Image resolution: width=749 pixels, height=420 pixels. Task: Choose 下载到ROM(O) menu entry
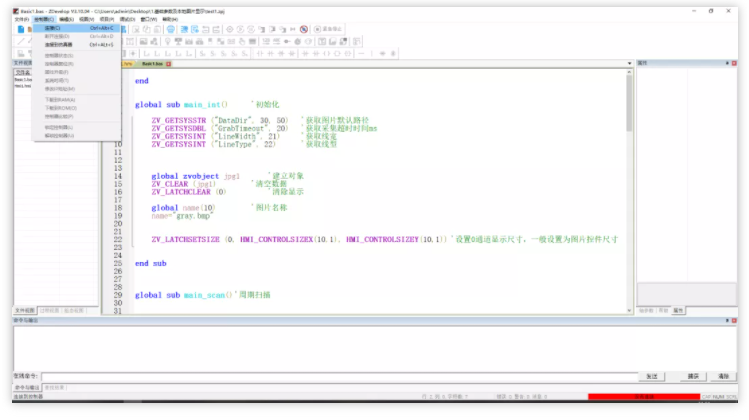tap(75, 108)
